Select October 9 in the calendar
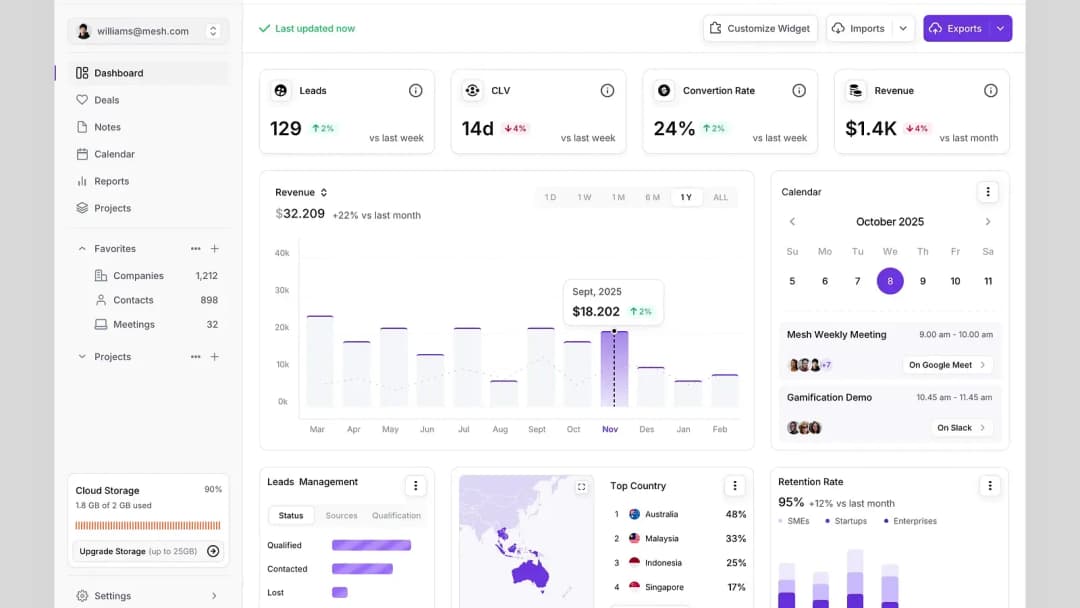 [922, 281]
